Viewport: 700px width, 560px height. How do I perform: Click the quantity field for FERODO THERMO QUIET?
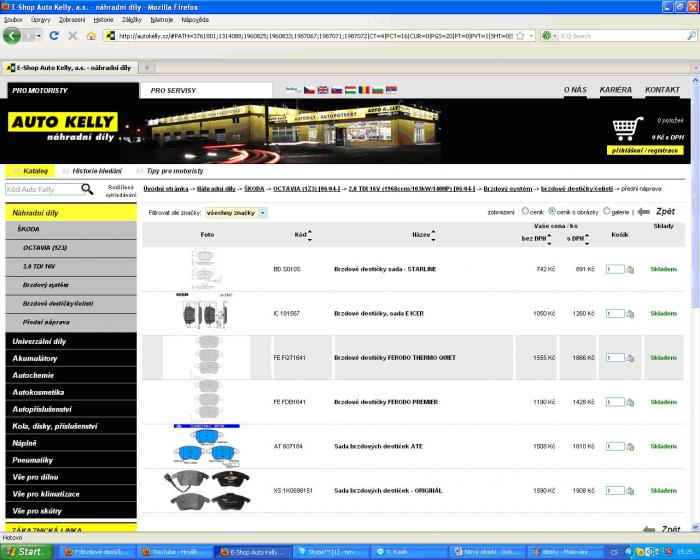(615, 358)
